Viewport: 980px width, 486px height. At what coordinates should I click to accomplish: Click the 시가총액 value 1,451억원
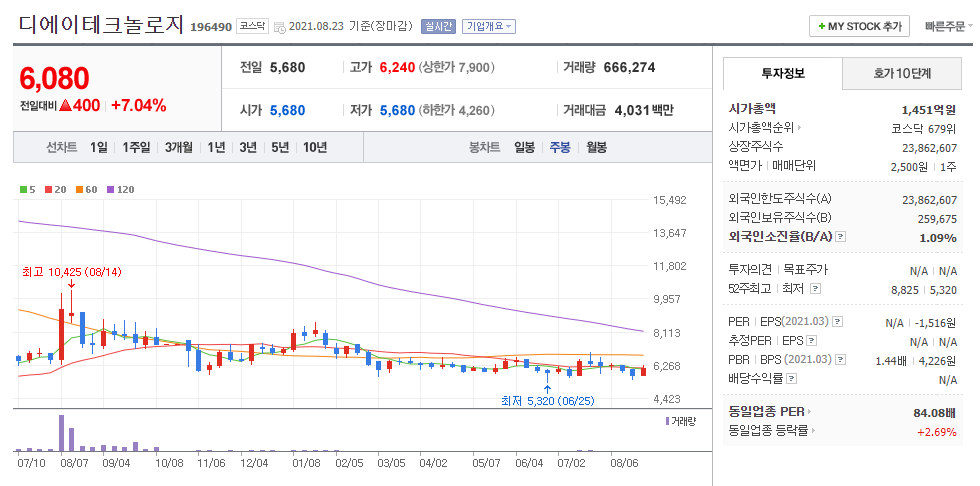point(929,109)
